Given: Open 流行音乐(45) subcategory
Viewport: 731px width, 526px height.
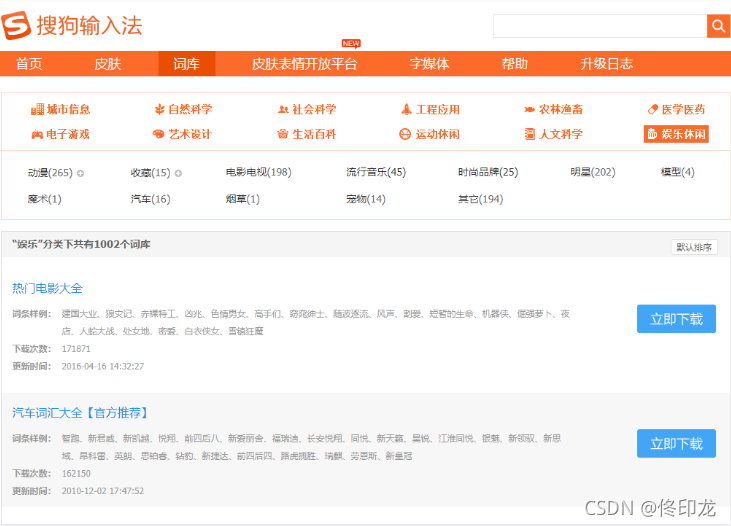Looking at the screenshot, I should (376, 172).
